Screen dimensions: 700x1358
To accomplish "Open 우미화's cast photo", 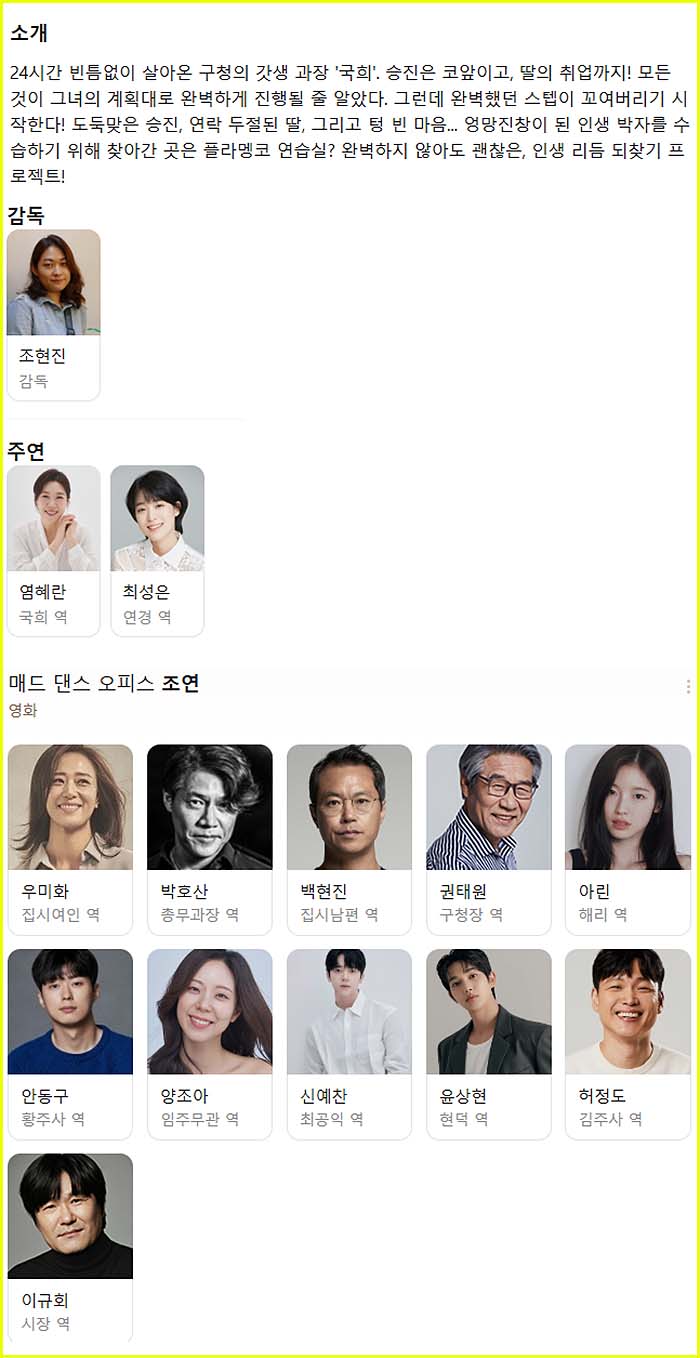I will click(70, 807).
